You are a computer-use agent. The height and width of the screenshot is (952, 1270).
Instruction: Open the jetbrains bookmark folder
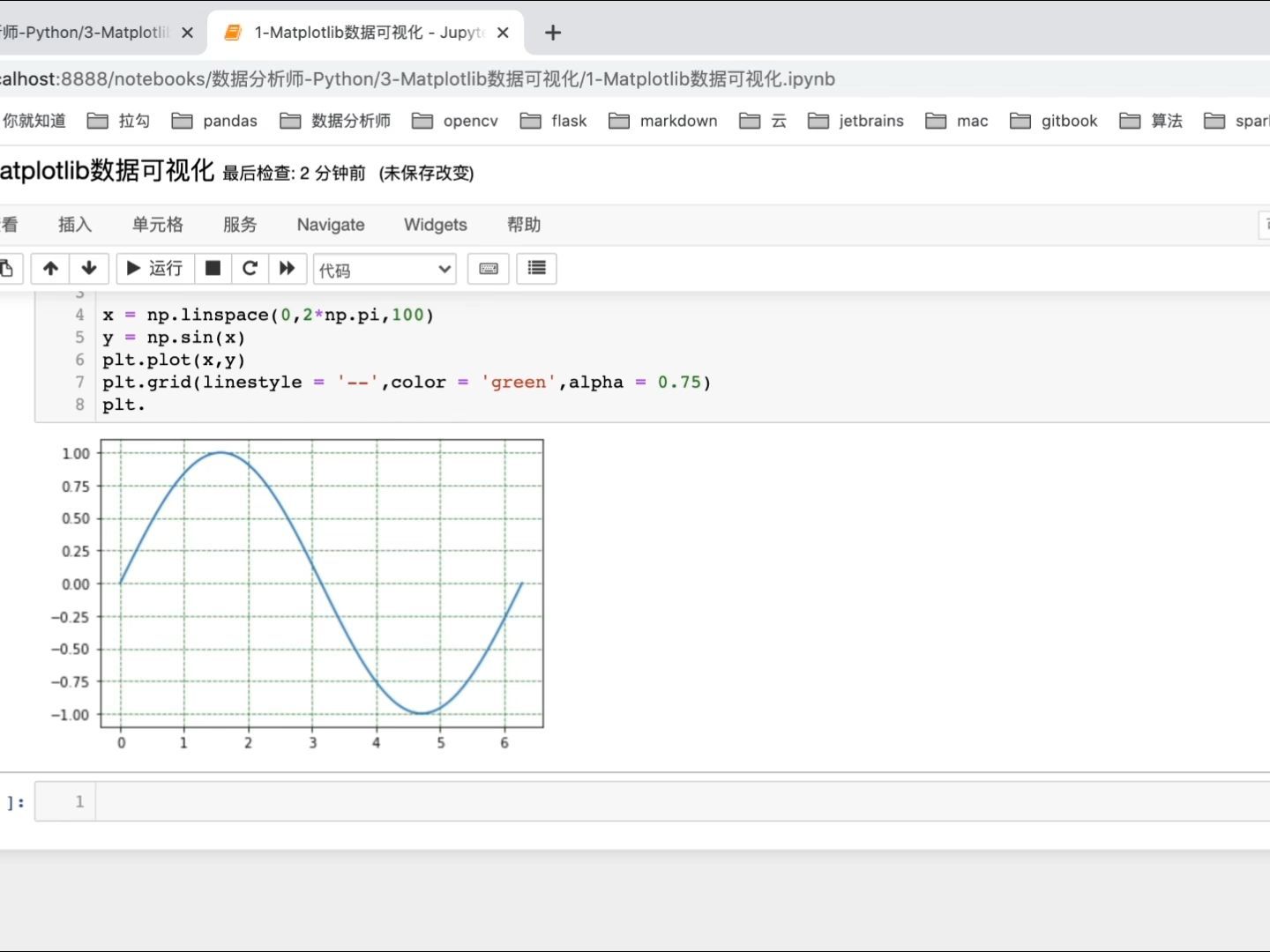[x=856, y=121]
